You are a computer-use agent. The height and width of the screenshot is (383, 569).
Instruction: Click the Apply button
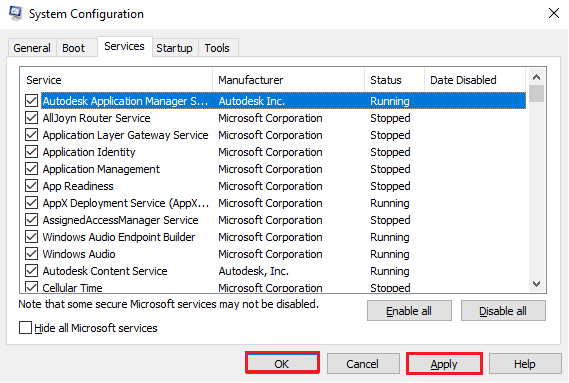coord(444,363)
